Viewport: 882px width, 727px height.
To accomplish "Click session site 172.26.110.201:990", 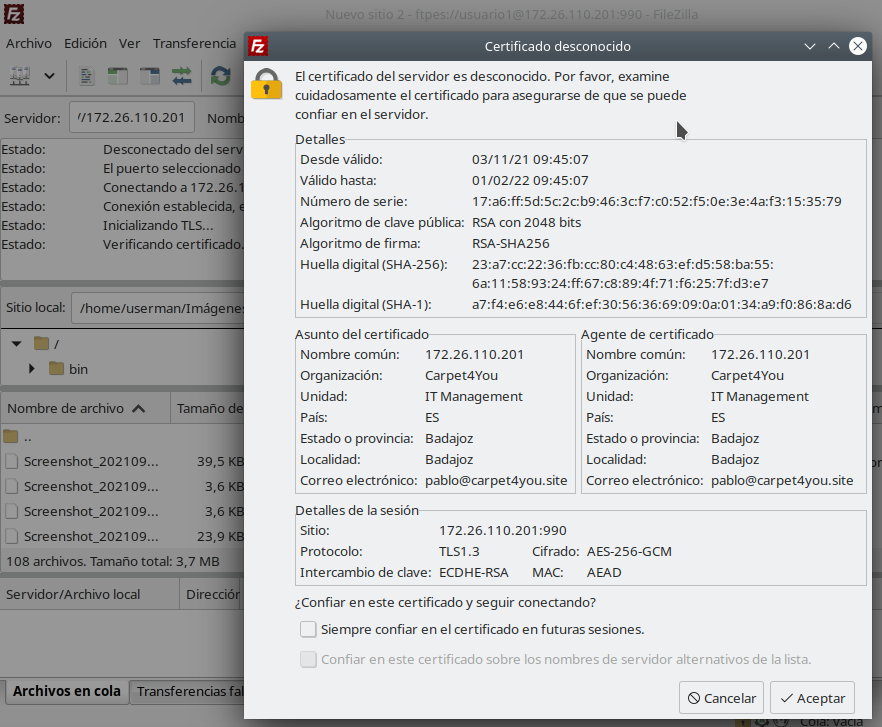I will [503, 530].
